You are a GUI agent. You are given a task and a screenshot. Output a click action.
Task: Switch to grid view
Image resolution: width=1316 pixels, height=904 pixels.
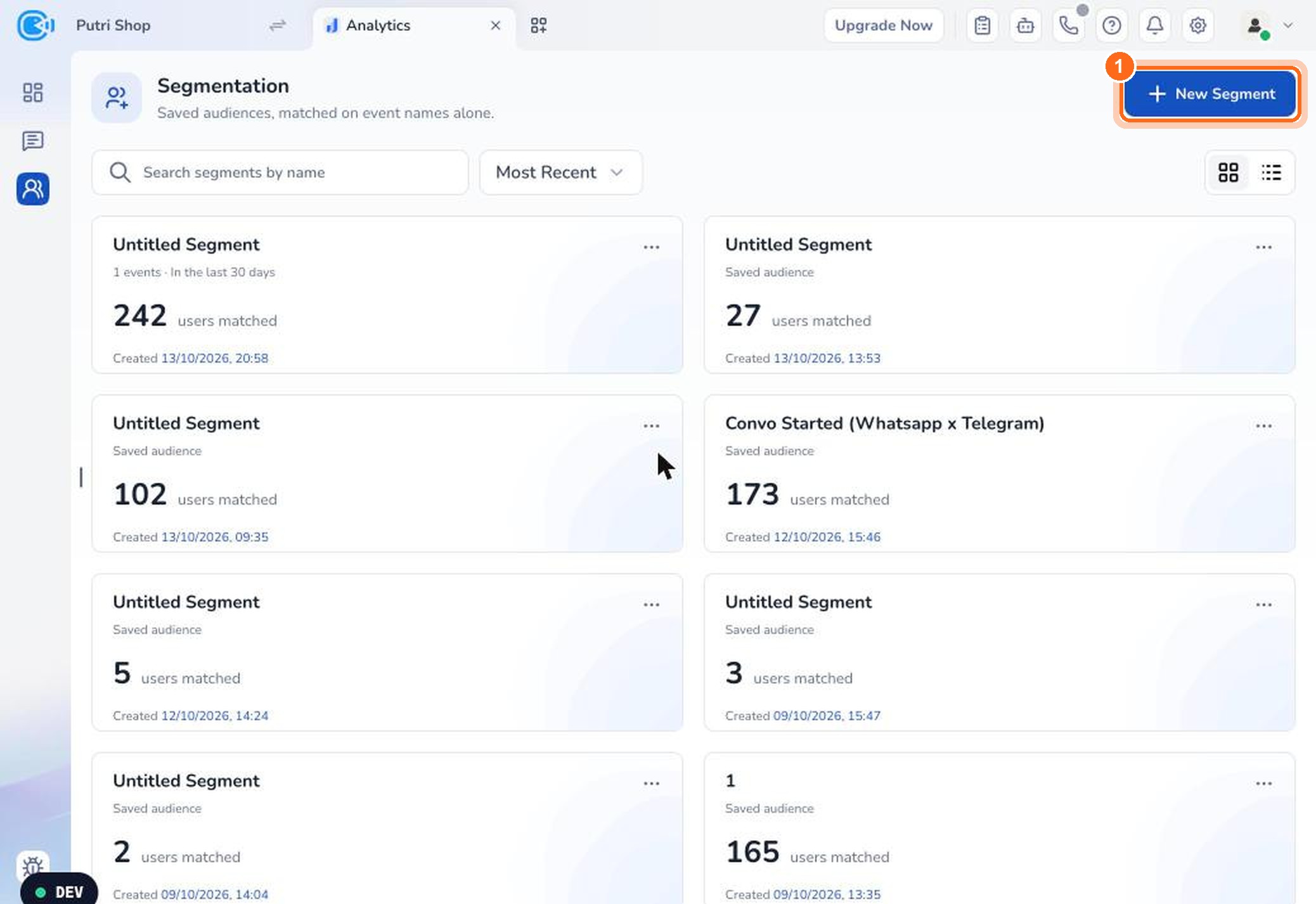1229,172
